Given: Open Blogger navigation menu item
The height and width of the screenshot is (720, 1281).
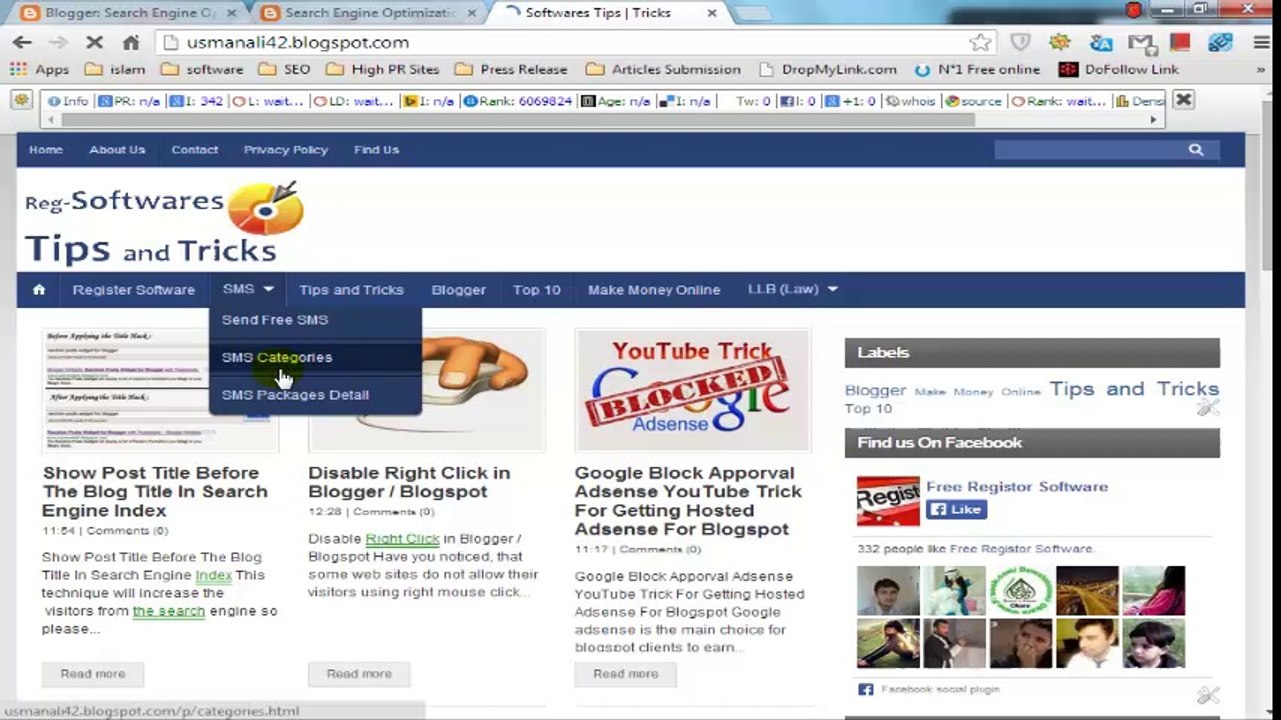Looking at the screenshot, I should pos(458,290).
